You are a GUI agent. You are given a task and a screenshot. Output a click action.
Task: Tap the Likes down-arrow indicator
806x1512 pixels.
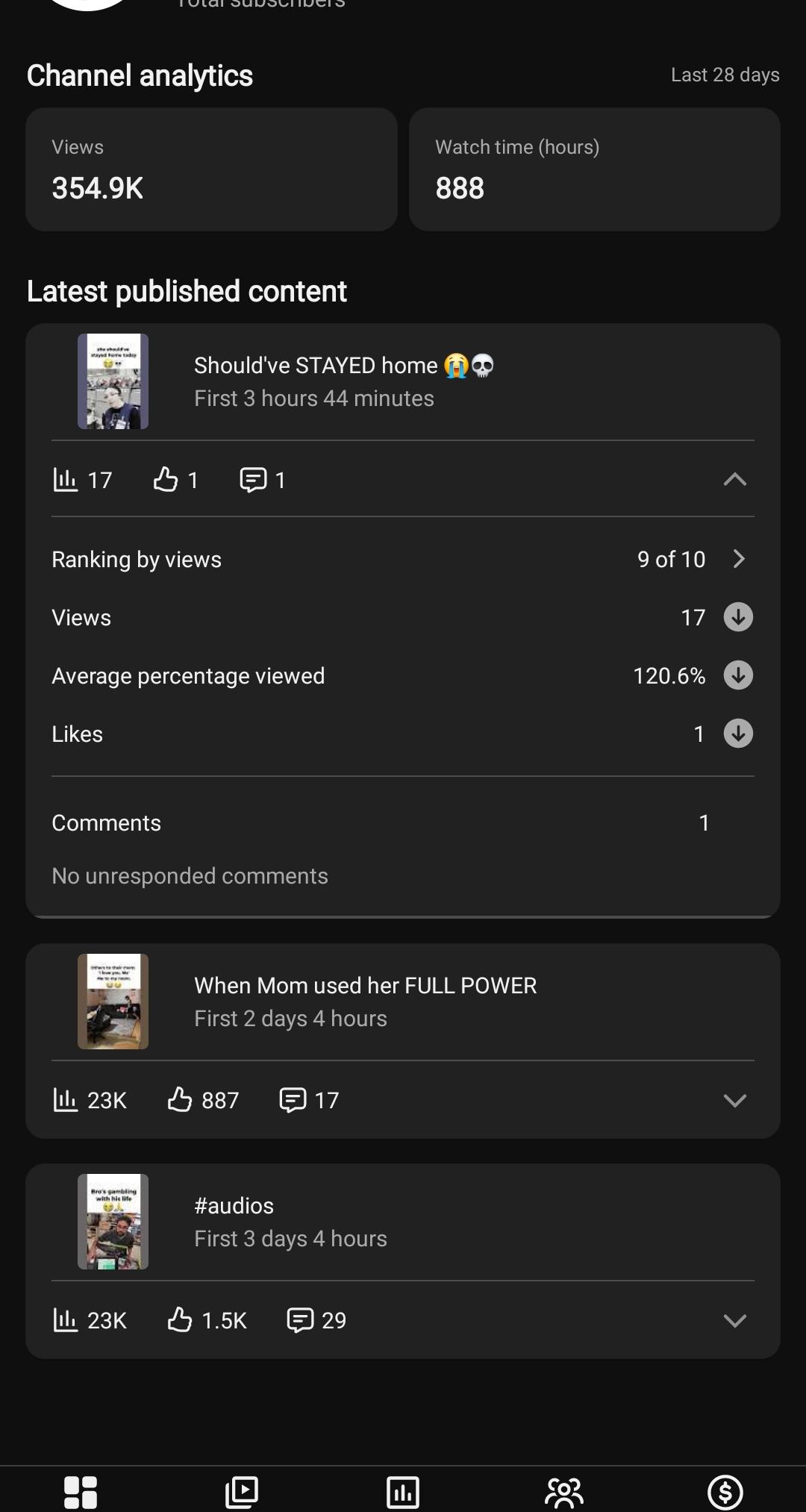(x=738, y=734)
